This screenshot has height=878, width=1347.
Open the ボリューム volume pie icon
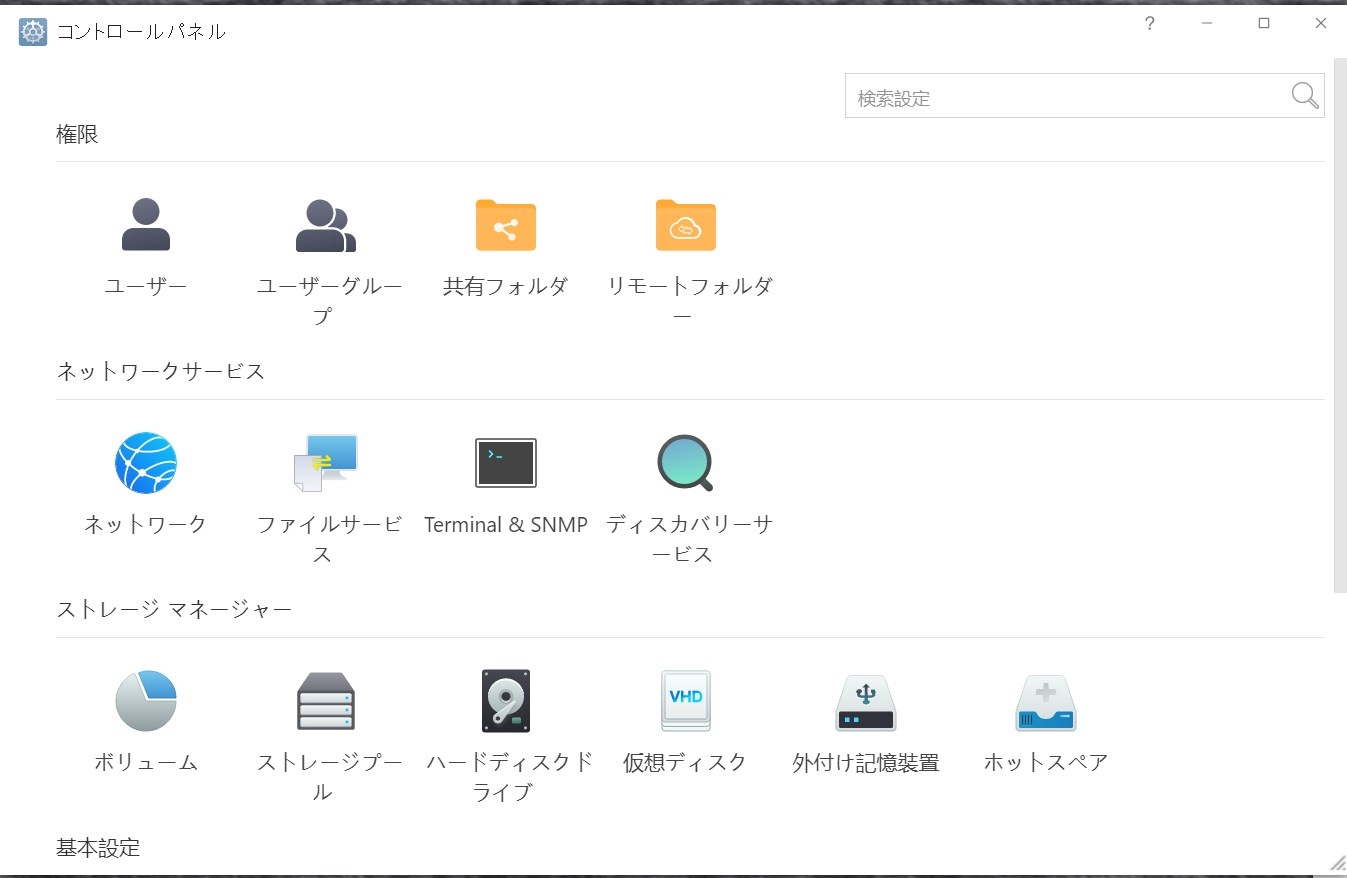(x=146, y=701)
